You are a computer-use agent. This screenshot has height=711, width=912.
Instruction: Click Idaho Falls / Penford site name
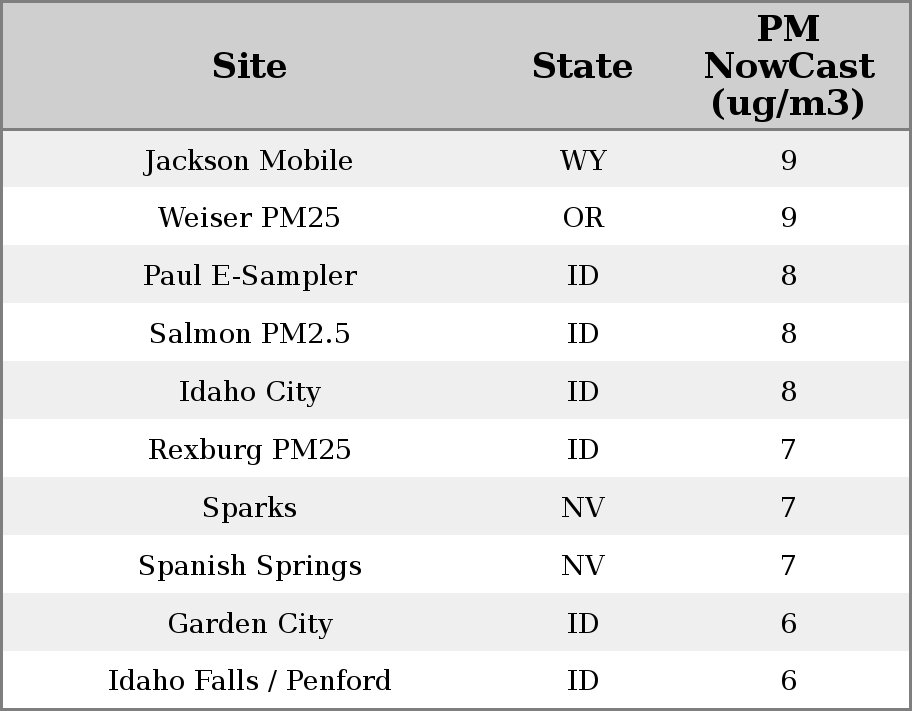click(249, 681)
